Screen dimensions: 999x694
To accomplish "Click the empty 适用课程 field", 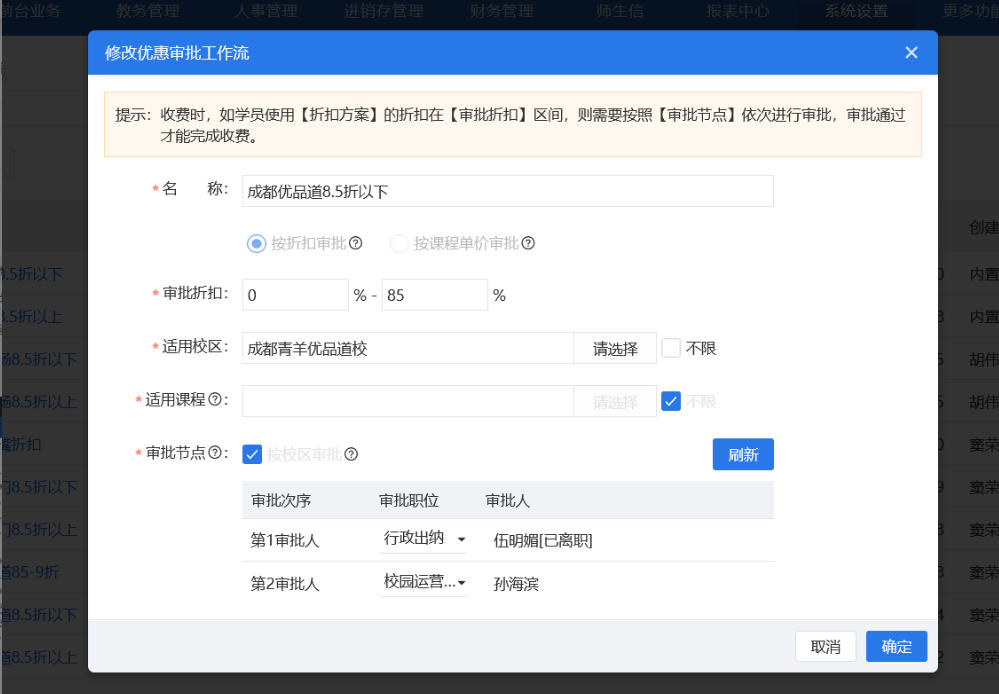I will pos(408,402).
